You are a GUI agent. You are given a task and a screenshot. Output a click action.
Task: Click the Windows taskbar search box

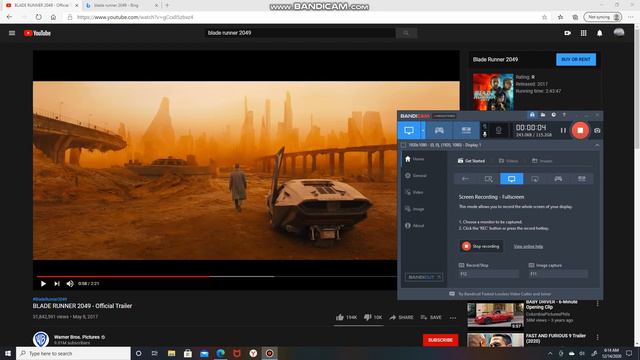click(x=73, y=353)
